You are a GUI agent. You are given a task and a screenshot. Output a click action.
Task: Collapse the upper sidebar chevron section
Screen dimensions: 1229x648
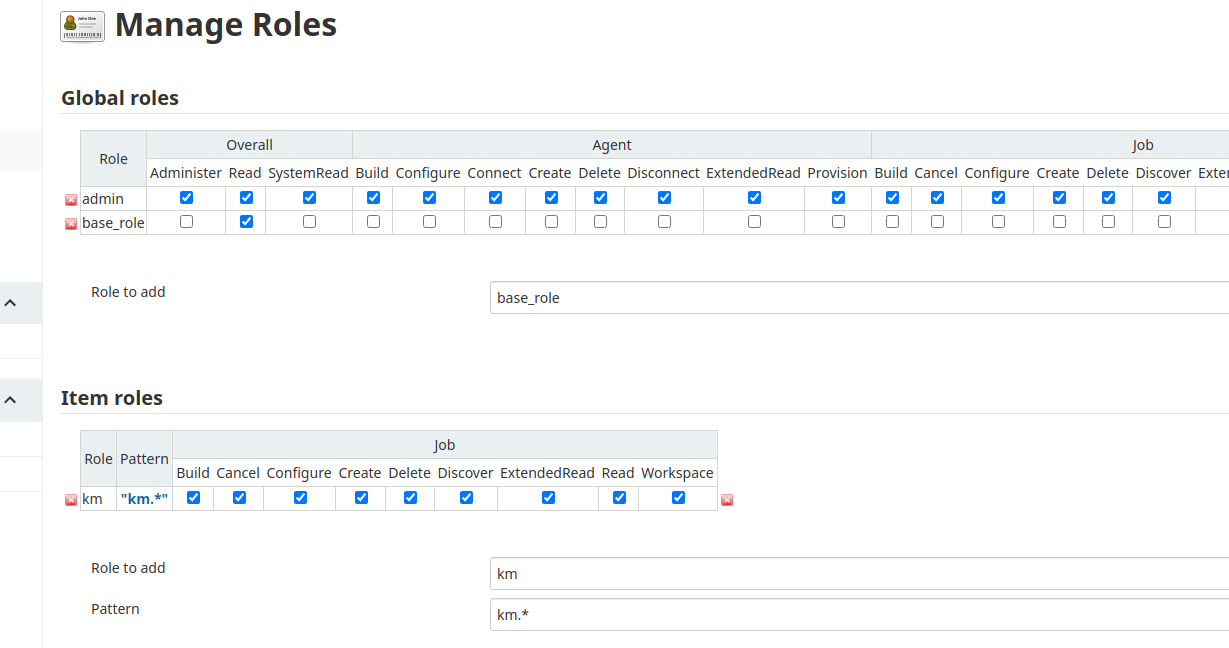click(10, 302)
